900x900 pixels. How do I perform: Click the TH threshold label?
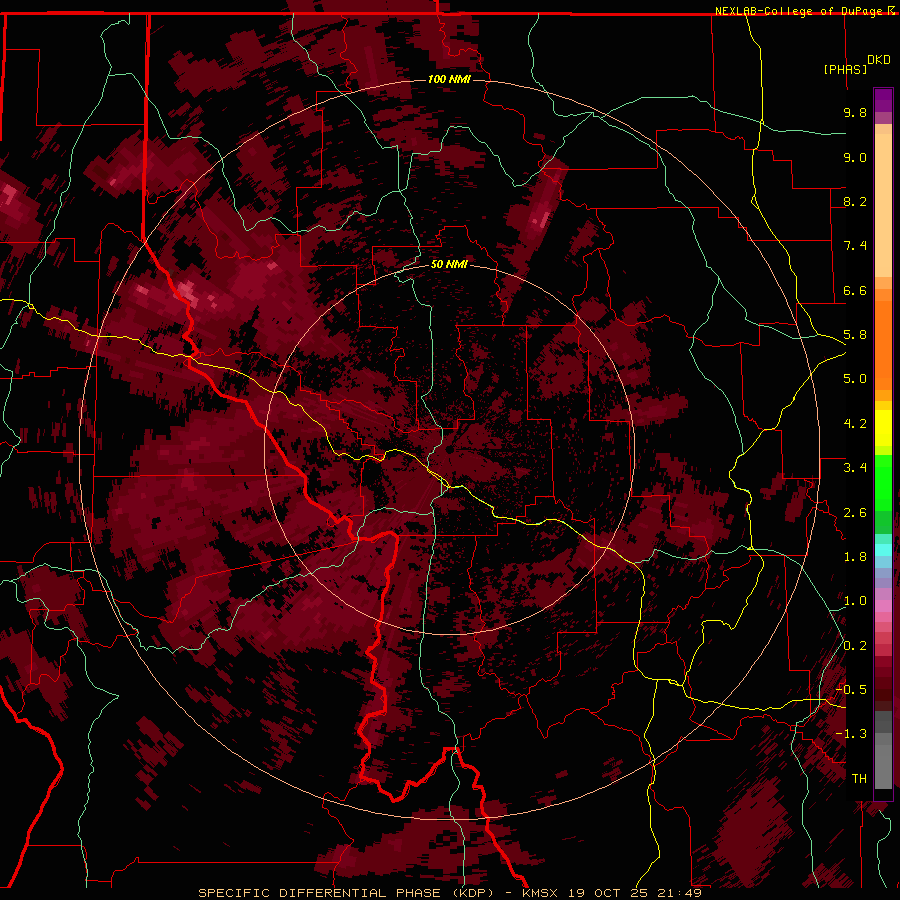coord(859,779)
